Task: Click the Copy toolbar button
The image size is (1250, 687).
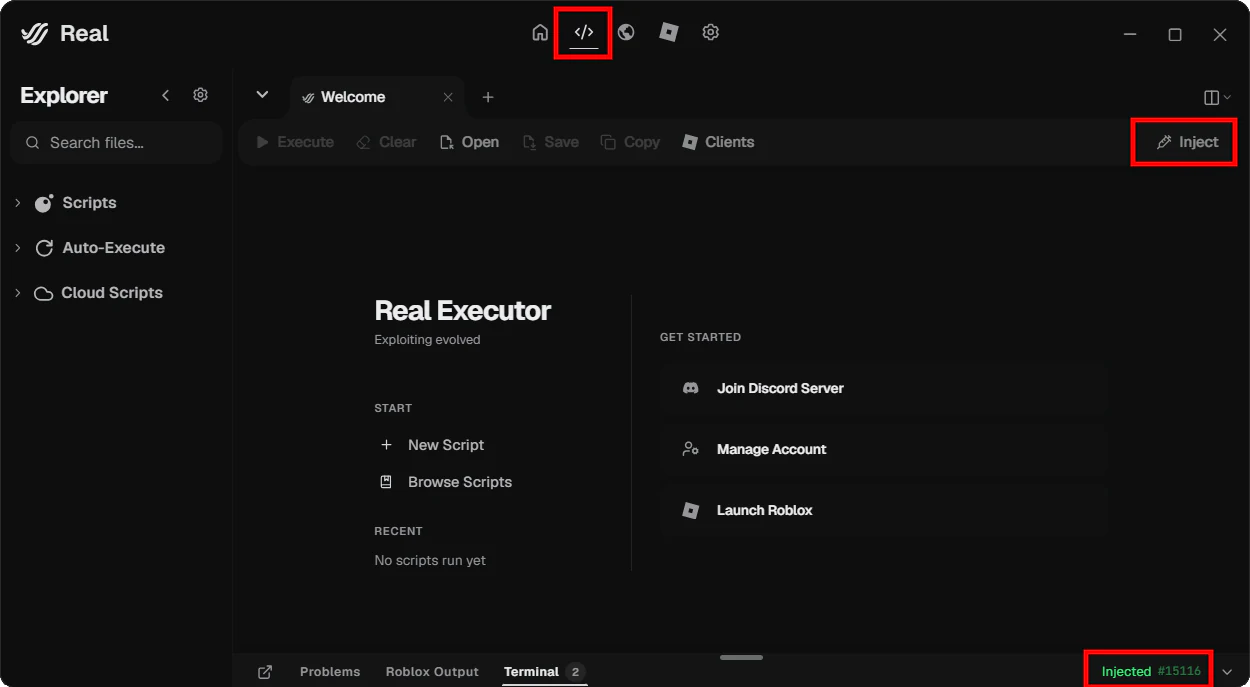Action: pos(630,142)
